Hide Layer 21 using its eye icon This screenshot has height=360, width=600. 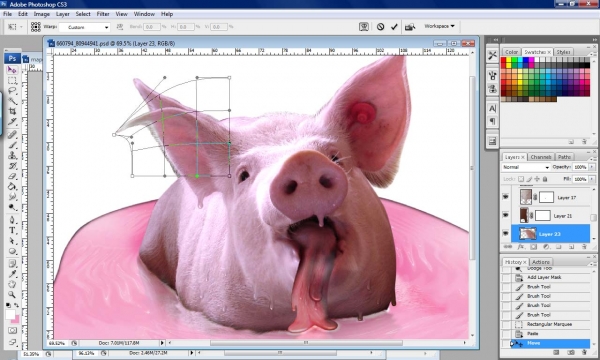(505, 215)
